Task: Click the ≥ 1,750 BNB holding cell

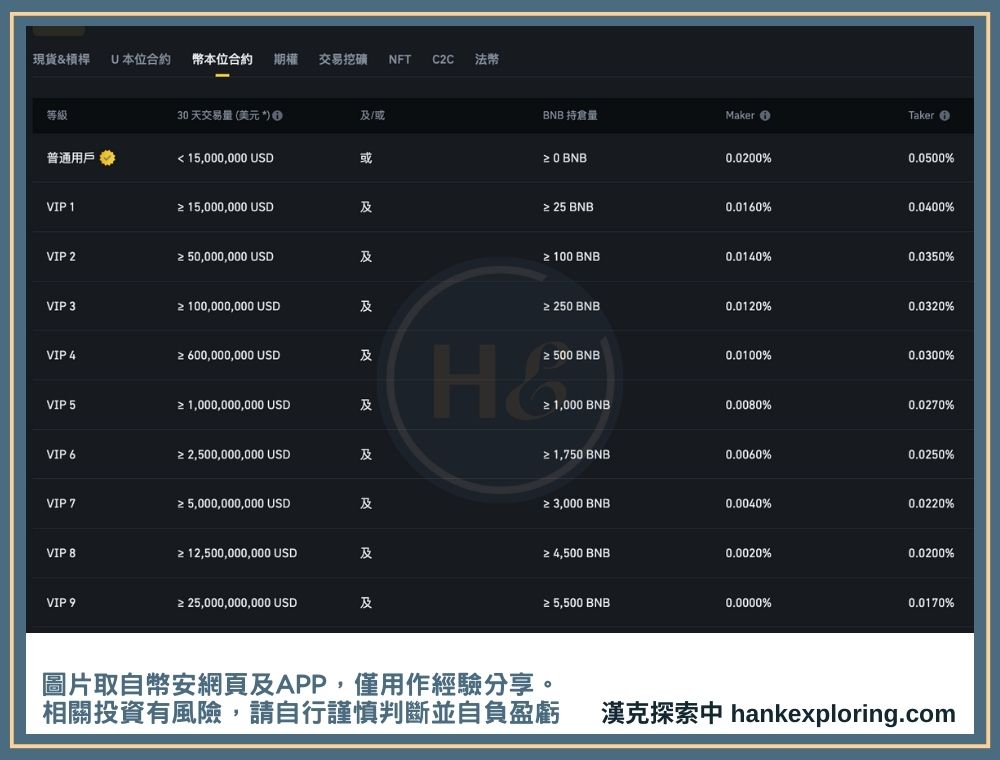Action: (577, 455)
